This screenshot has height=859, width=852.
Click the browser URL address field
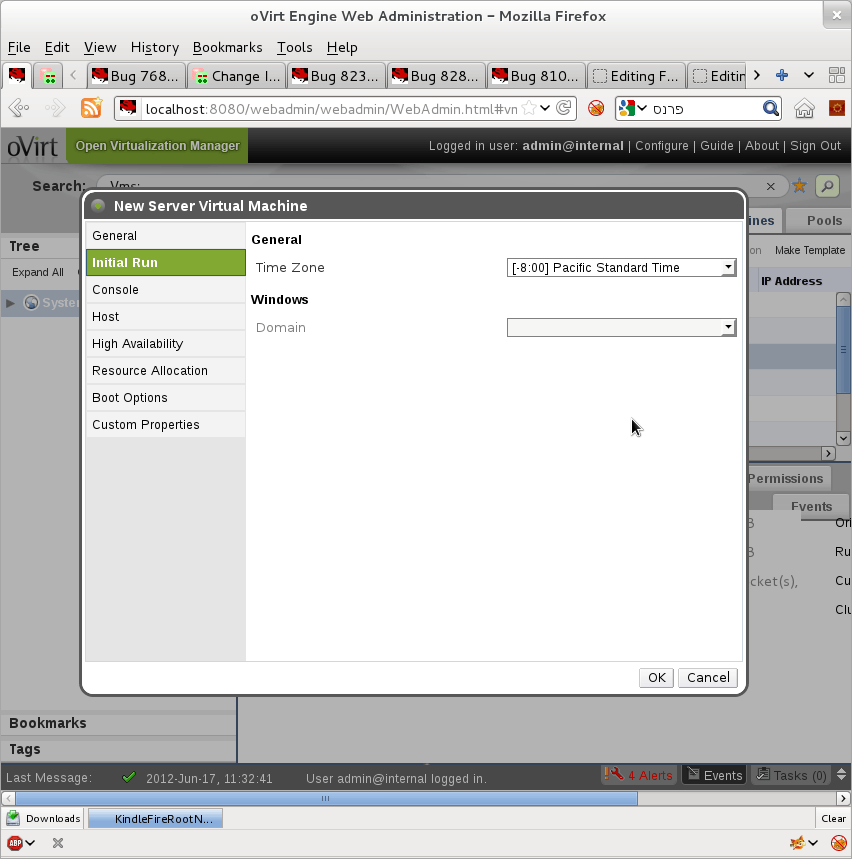coord(330,108)
